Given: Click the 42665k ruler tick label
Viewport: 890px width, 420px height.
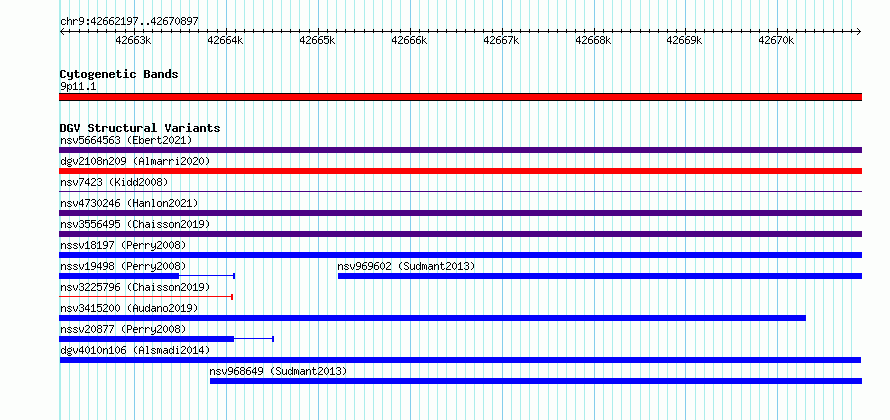Looking at the screenshot, I should 317,40.
